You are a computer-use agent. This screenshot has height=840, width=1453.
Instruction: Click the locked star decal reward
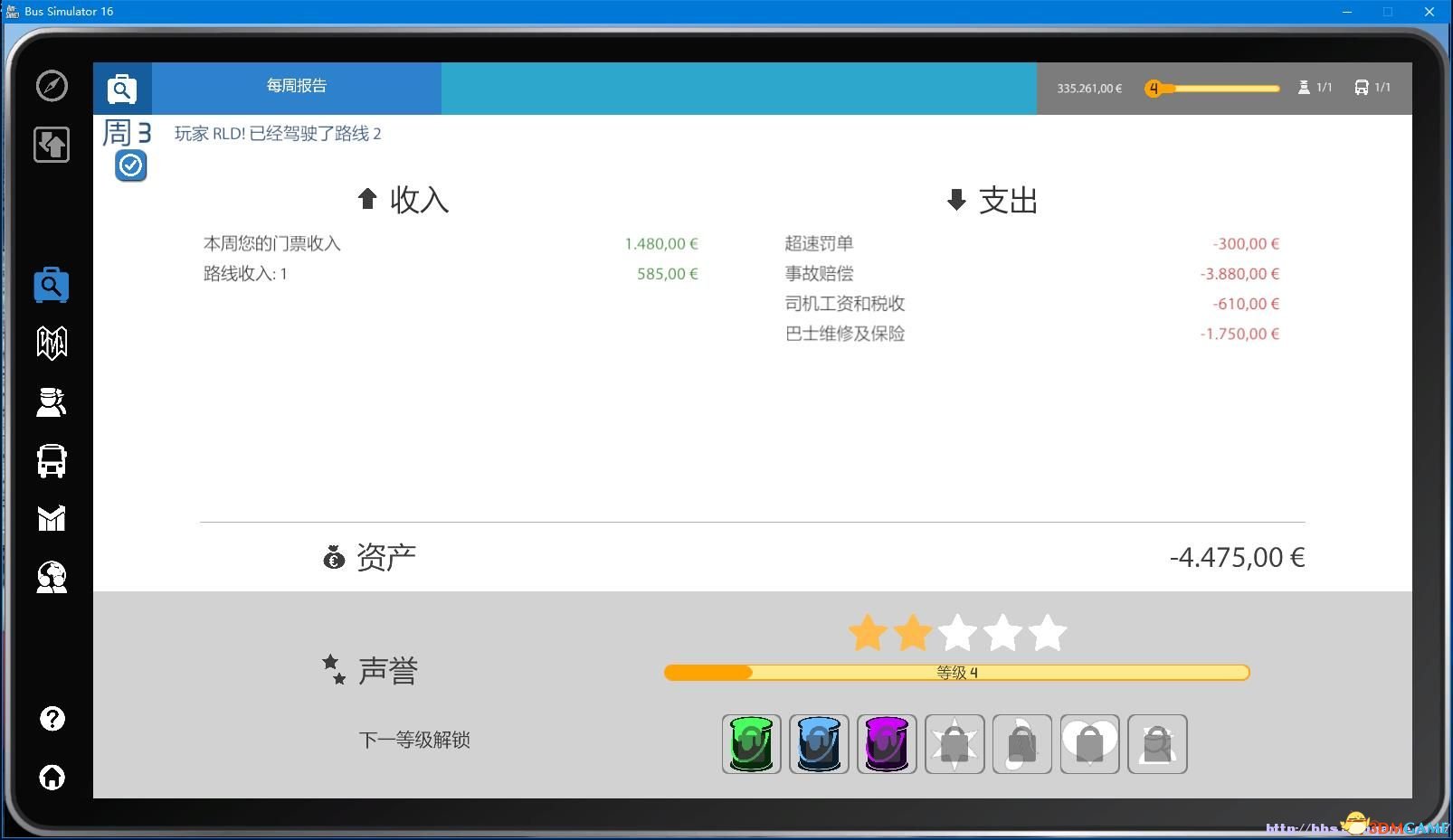[x=954, y=744]
